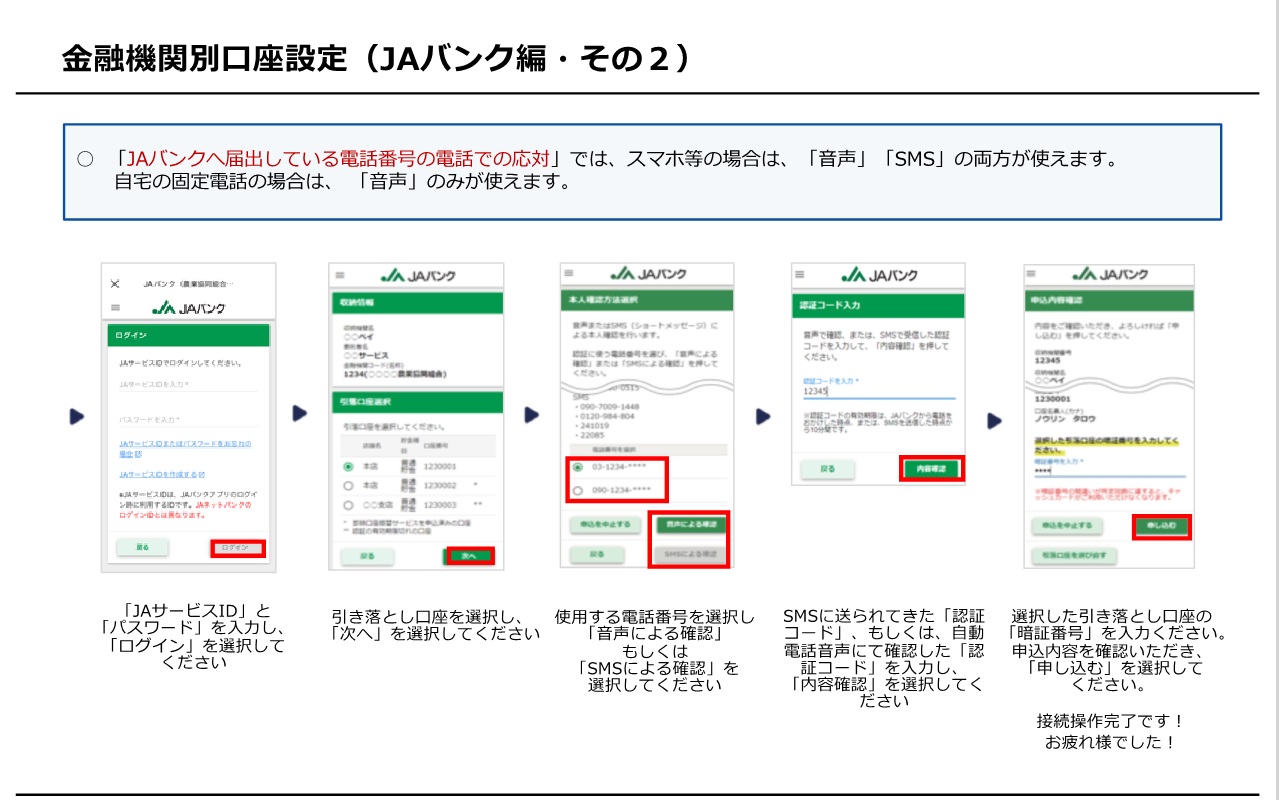Select radio for ○○支店 account 1230003
The width and height of the screenshot is (1279, 800).
point(348,505)
